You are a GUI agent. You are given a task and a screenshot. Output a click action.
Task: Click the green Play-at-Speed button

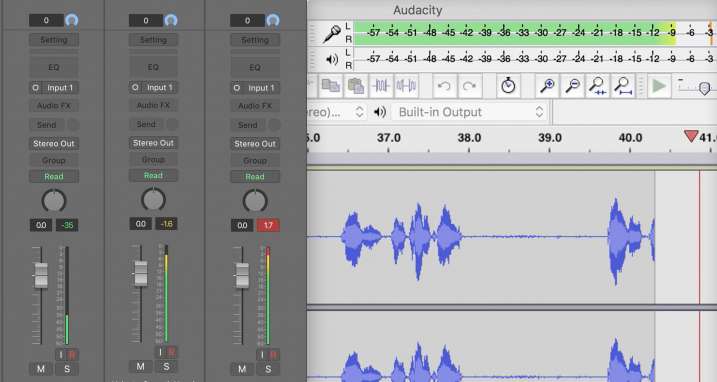pyautogui.click(x=659, y=86)
